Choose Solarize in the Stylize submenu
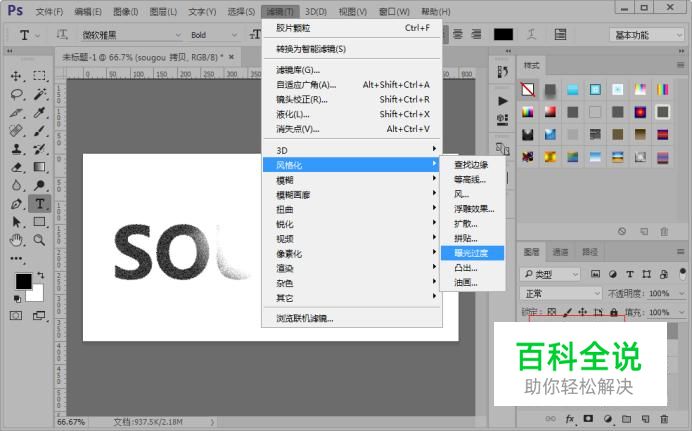Screen dimensions: 692x431 click(x=473, y=253)
